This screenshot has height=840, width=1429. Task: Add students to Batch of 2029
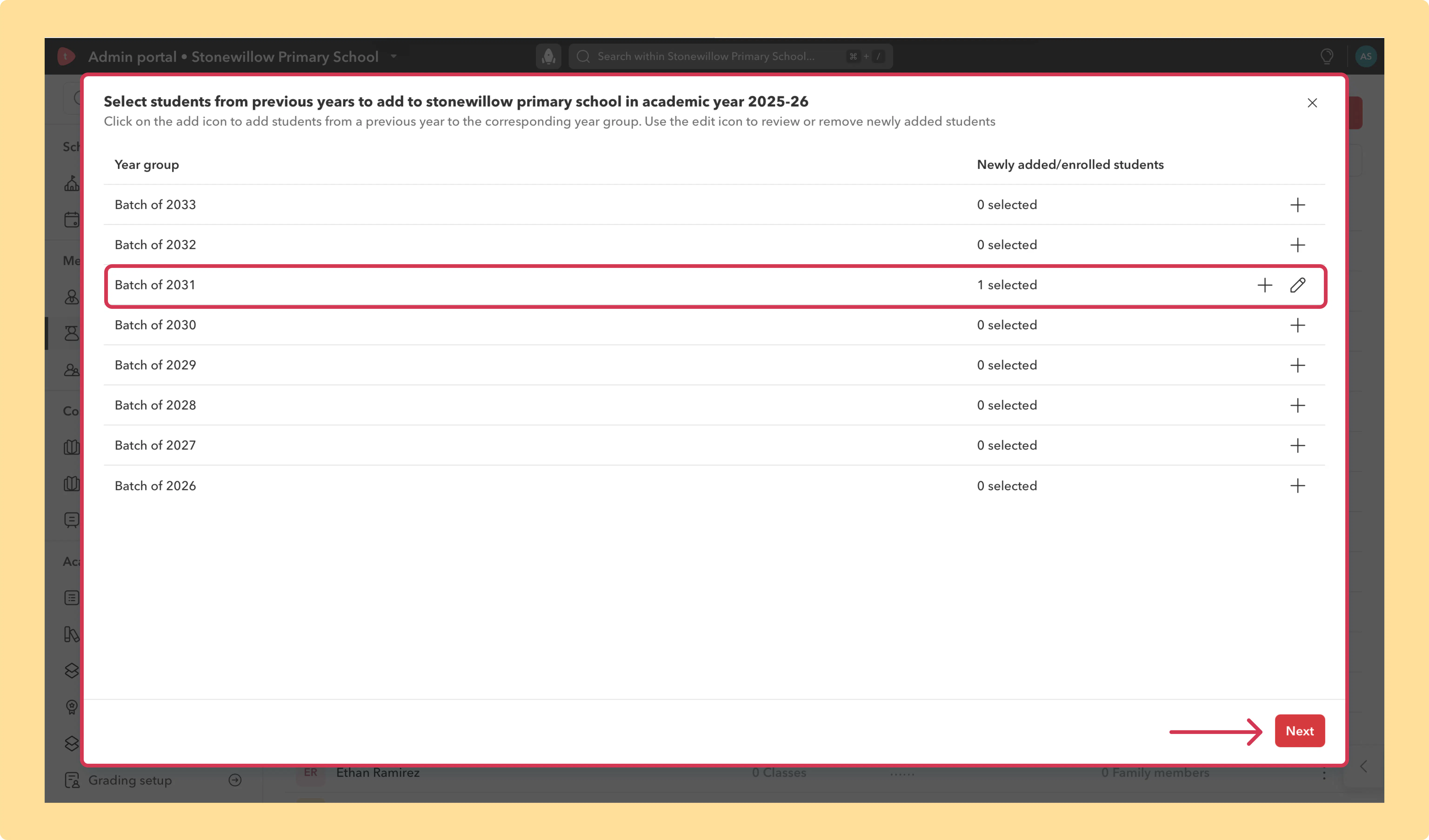click(x=1297, y=365)
